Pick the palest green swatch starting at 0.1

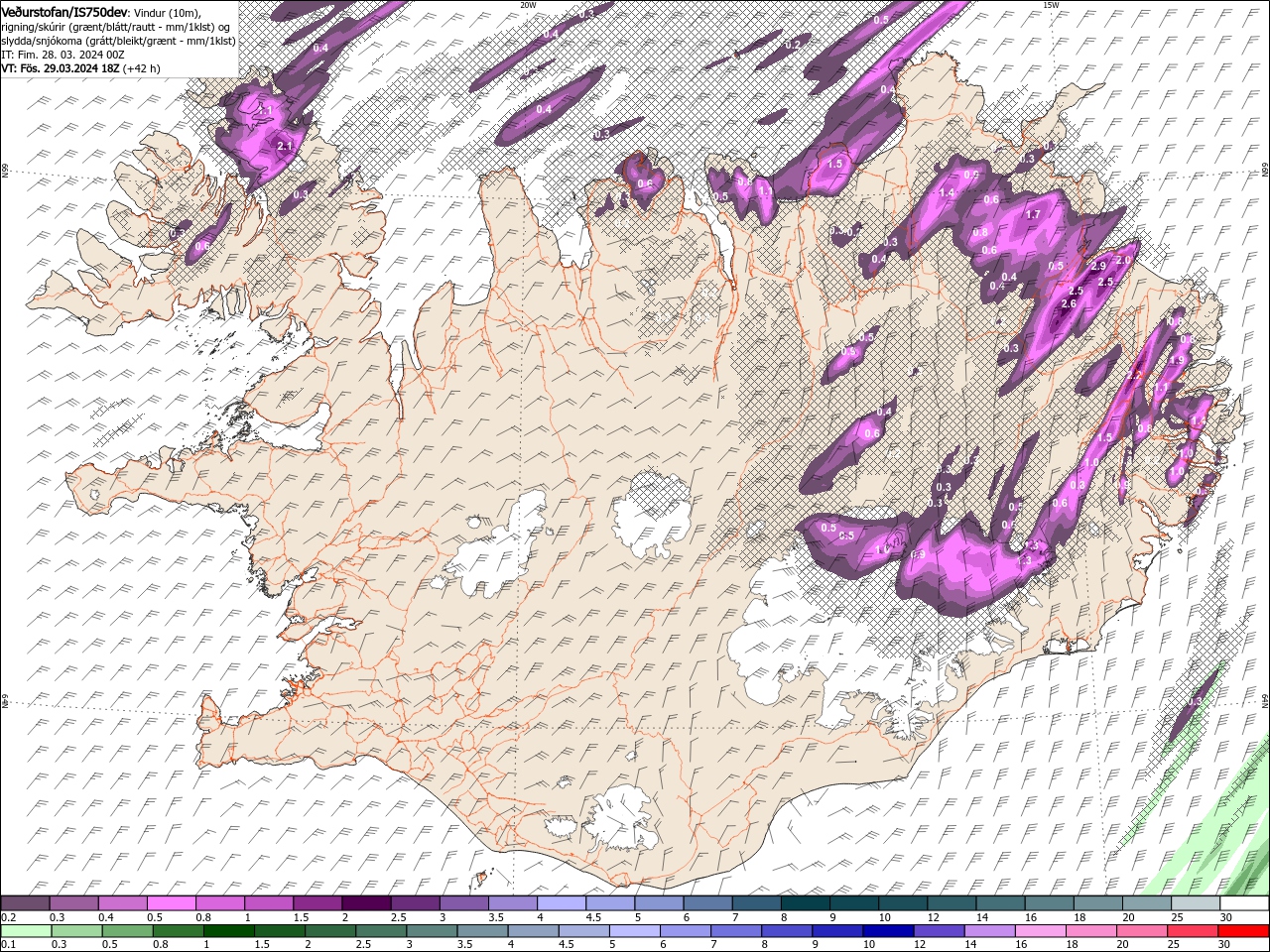[x=26, y=931]
